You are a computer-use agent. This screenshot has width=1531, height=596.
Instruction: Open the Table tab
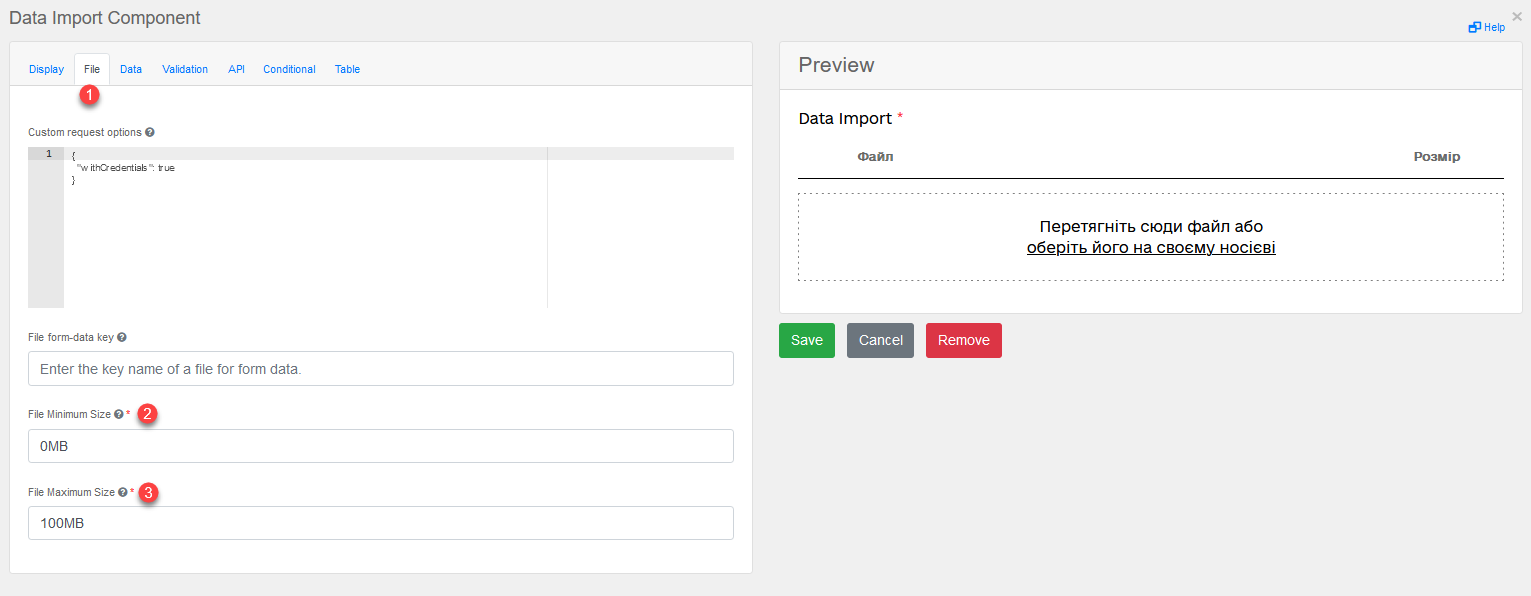[x=347, y=69]
